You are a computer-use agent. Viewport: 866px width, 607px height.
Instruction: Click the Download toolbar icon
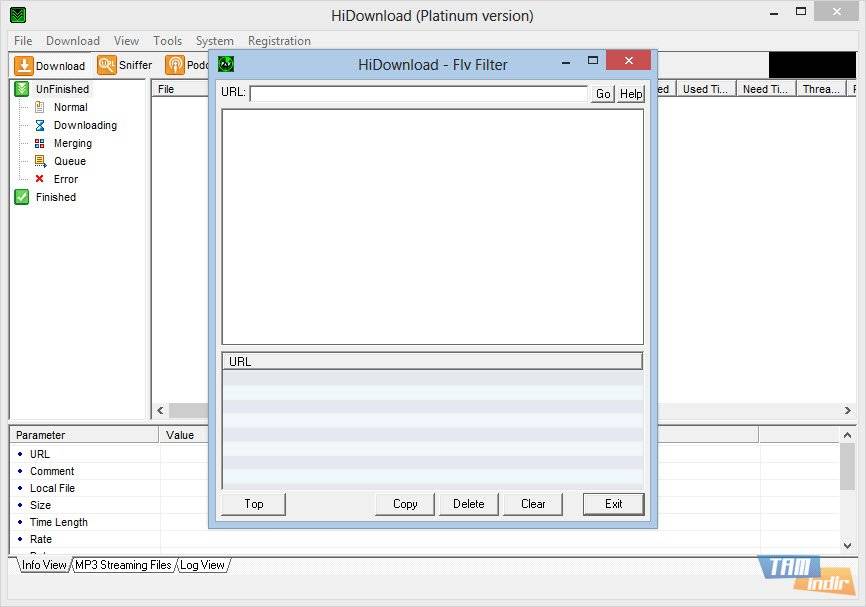tap(24, 66)
